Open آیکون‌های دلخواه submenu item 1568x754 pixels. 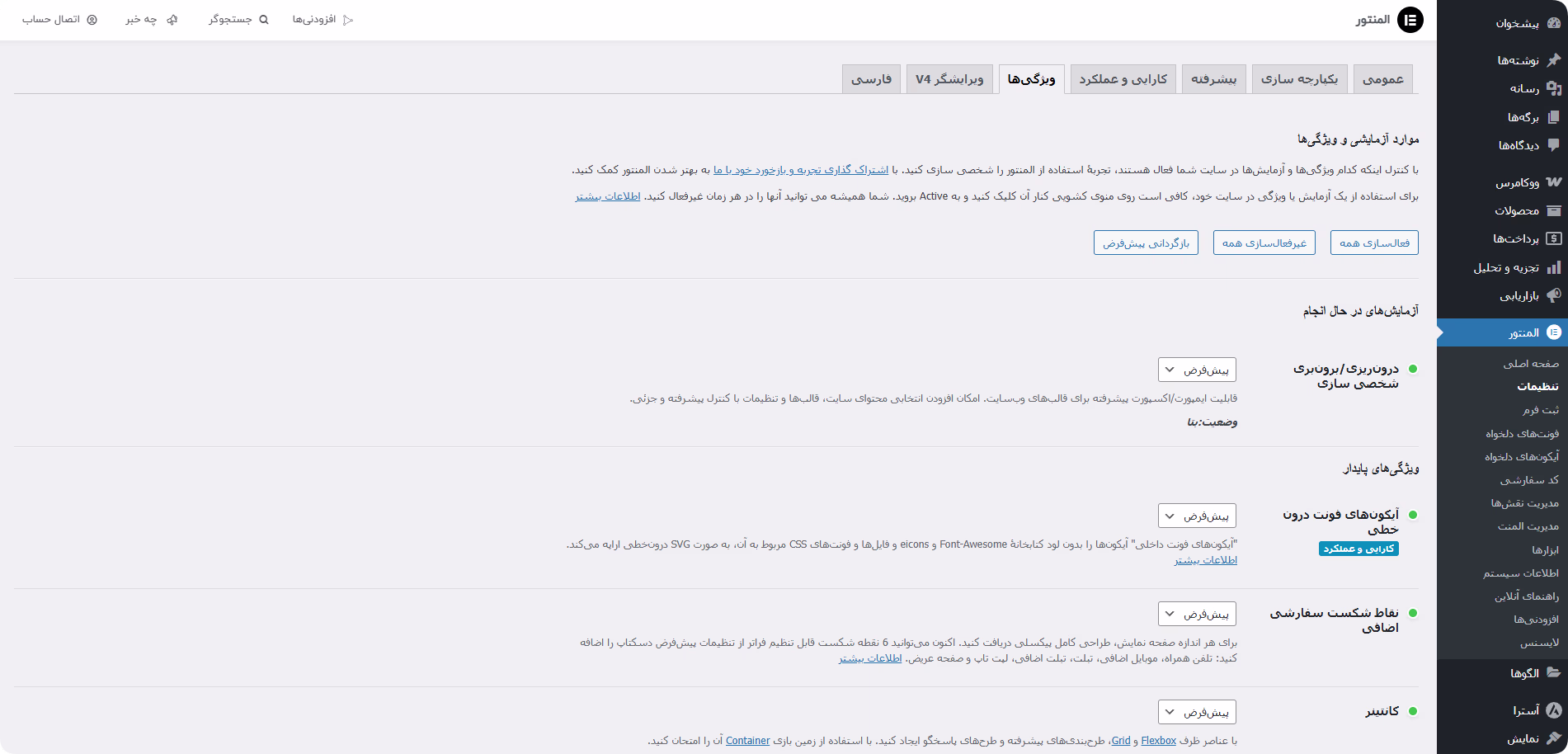1523,457
